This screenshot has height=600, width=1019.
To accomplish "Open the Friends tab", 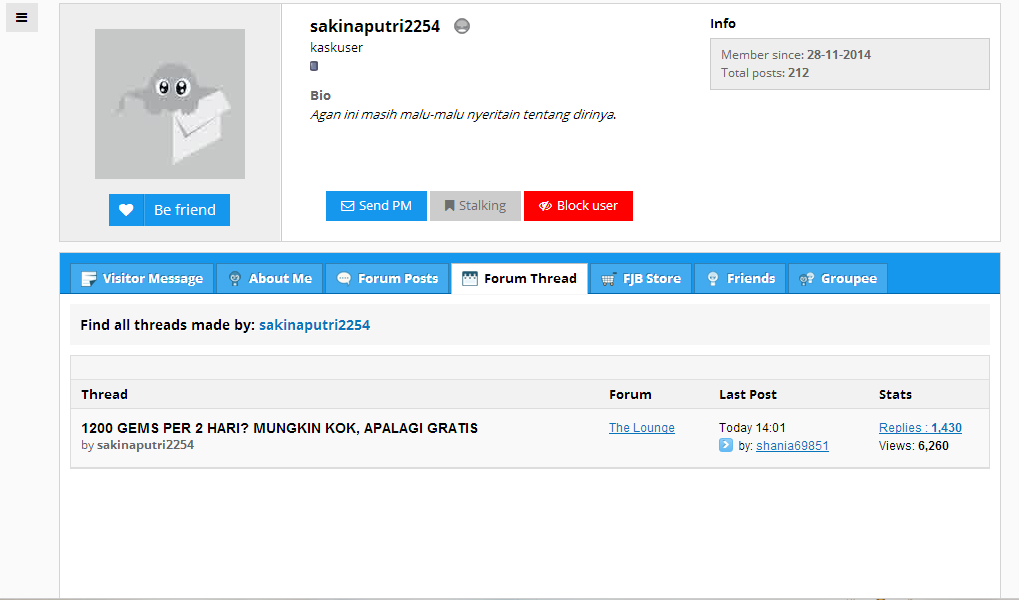I will tap(740, 278).
